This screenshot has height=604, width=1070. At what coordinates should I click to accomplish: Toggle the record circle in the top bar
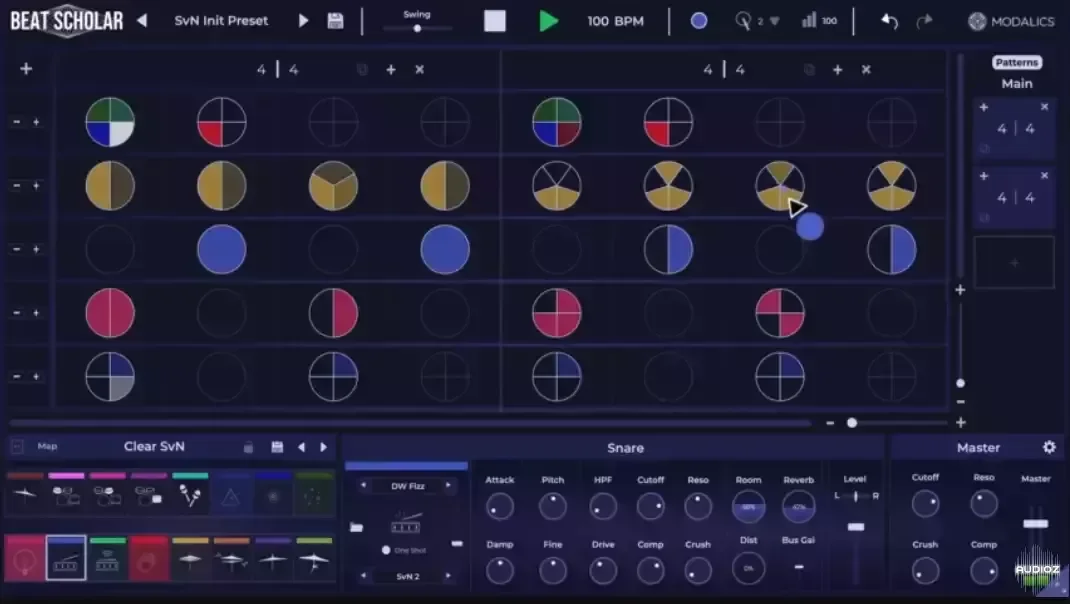[x=699, y=21]
